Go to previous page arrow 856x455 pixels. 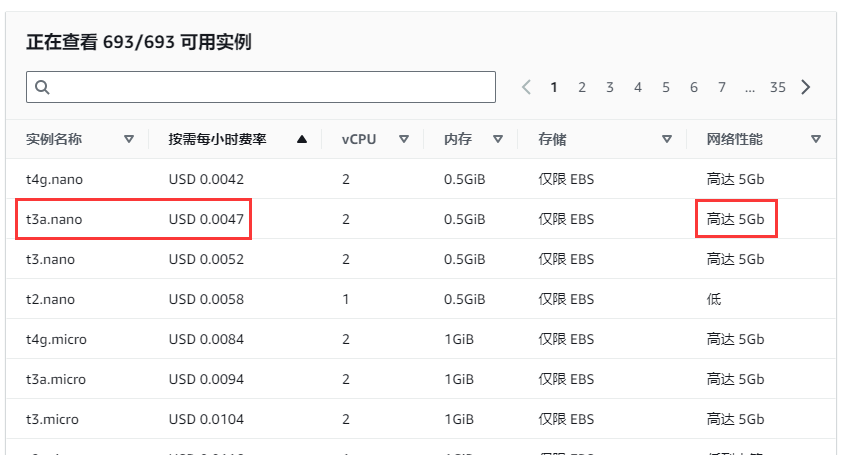tap(527, 87)
